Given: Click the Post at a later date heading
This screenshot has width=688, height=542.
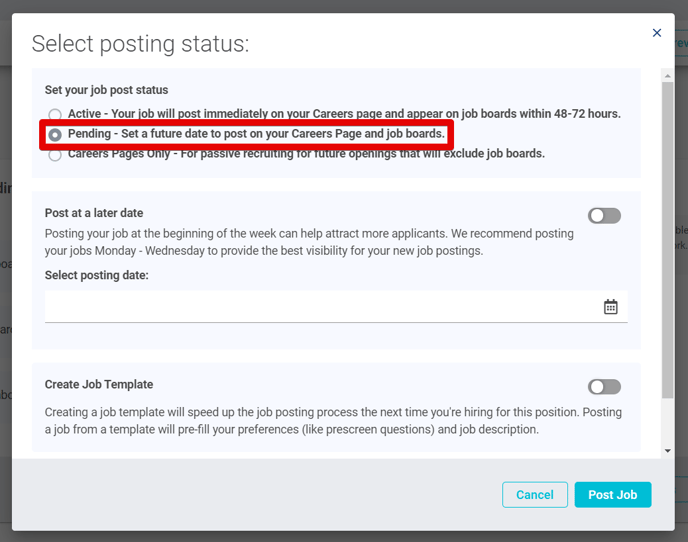Looking at the screenshot, I should [x=94, y=213].
